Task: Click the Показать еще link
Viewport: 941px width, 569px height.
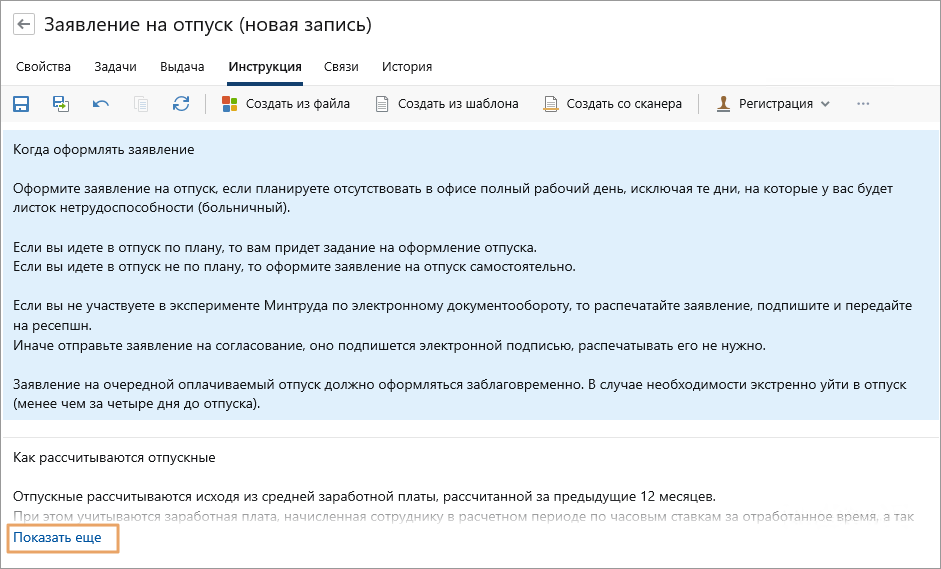Action: 57,538
